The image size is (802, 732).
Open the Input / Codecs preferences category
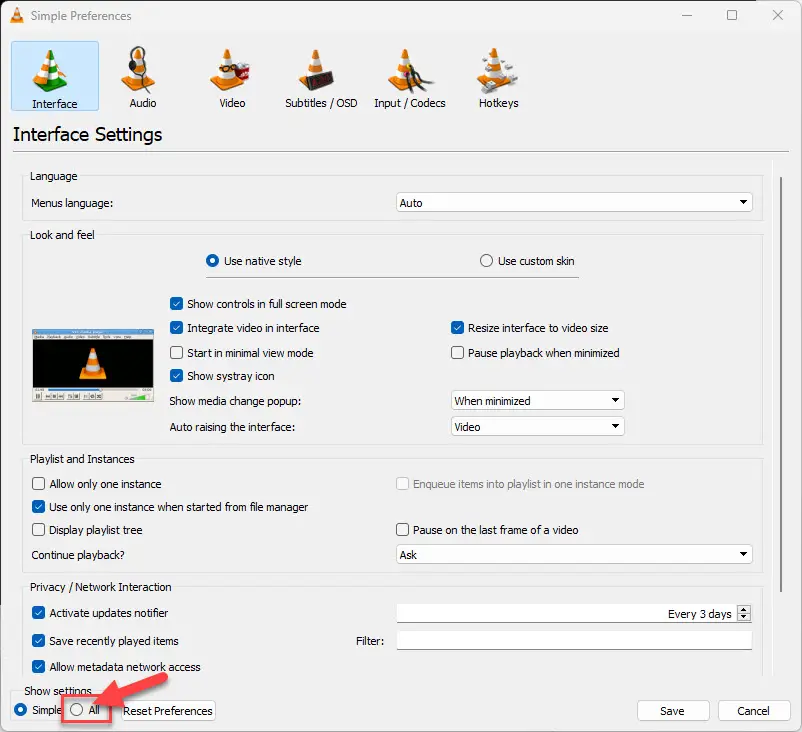click(410, 77)
